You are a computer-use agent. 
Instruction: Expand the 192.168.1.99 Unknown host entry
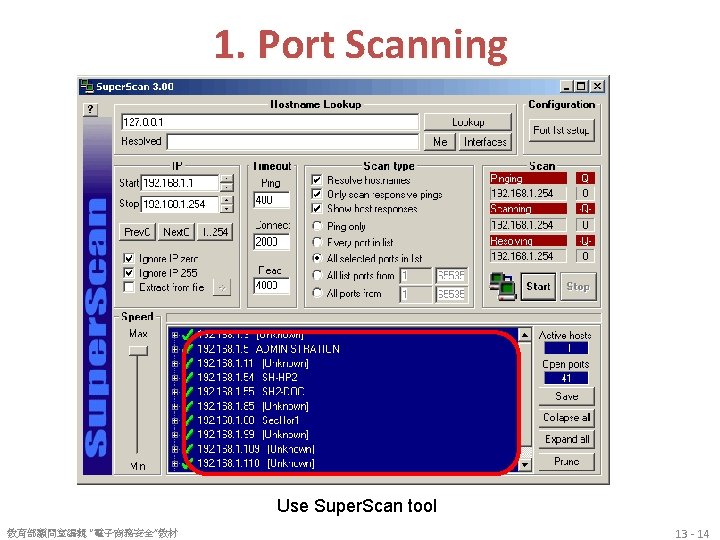coord(175,434)
